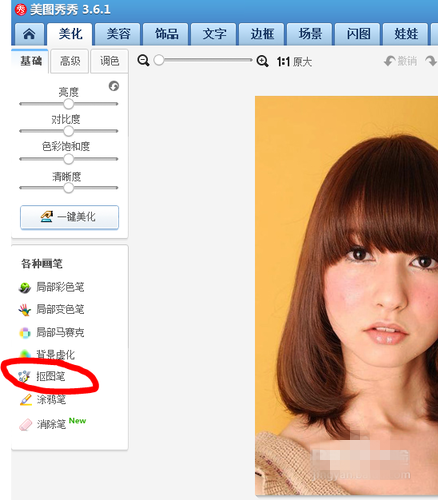The width and height of the screenshot is (438, 500).
Task: Click the 对比度 contrast slider handle
Action: 69,131
